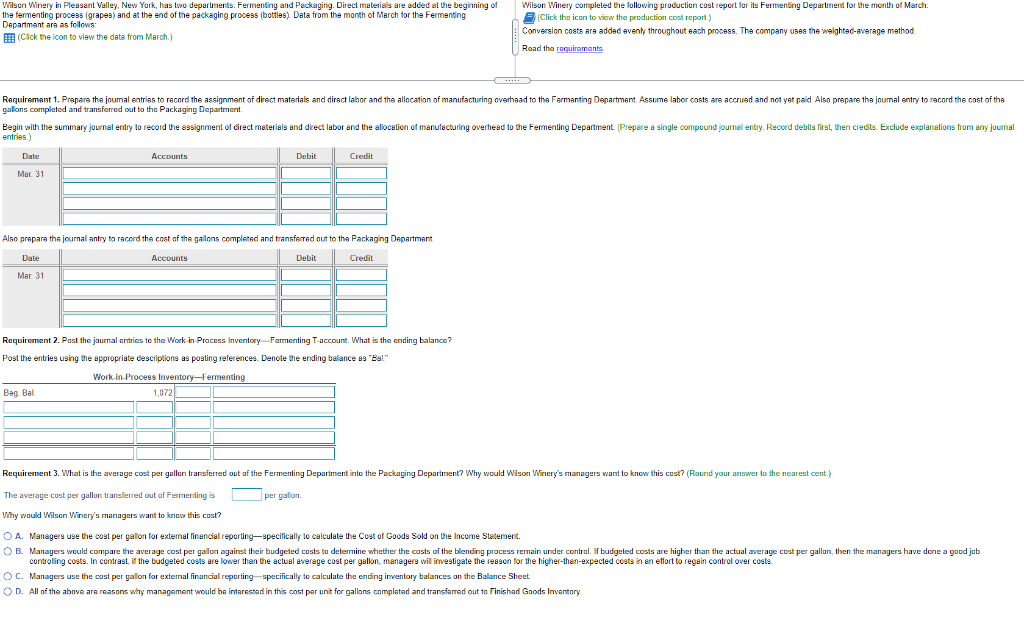The image size is (1024, 626).
Task: Select answer option B about budgeted costs comparison
Action: pos(8,552)
